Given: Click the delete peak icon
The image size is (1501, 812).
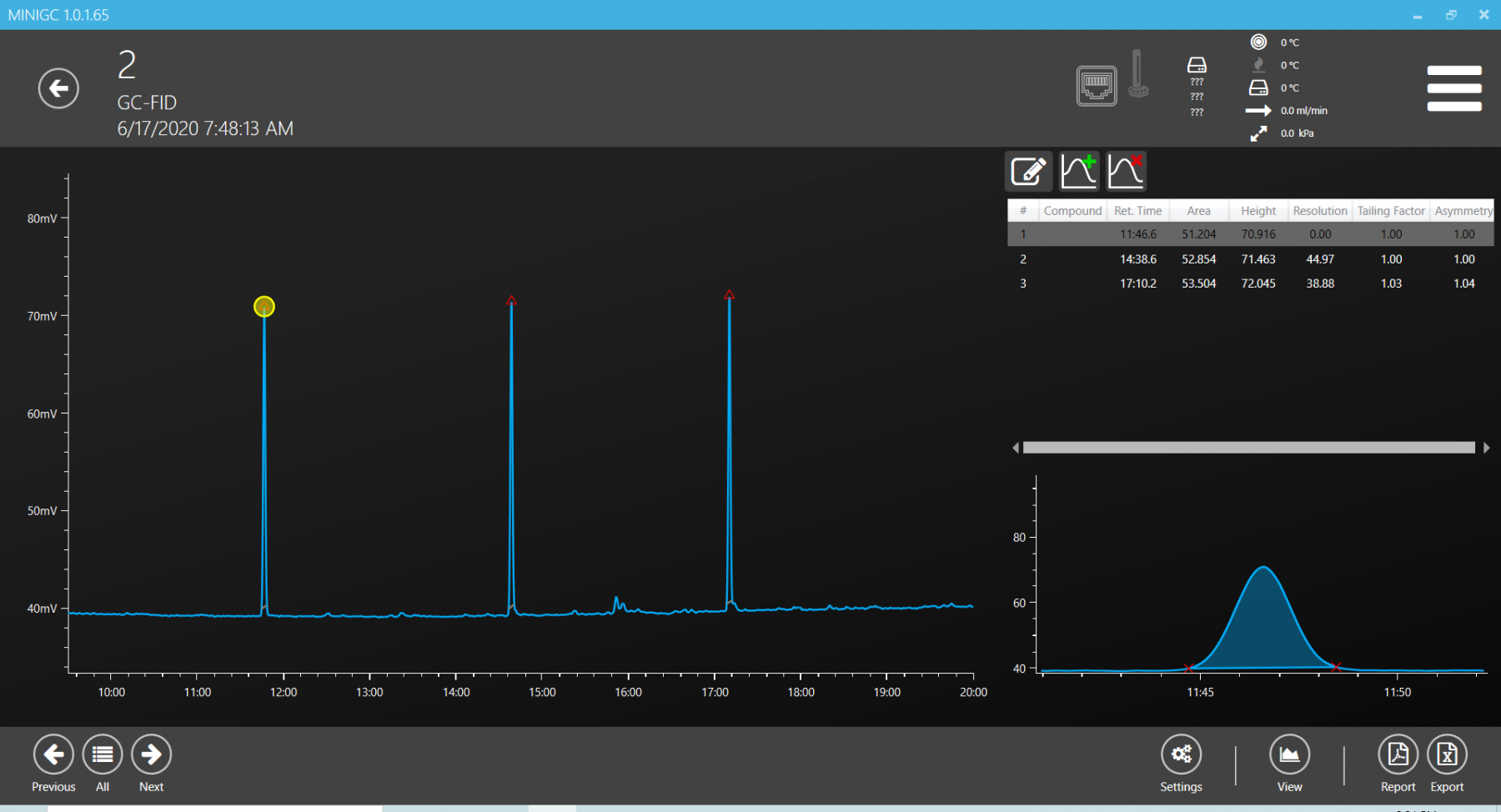Looking at the screenshot, I should coord(1126,172).
